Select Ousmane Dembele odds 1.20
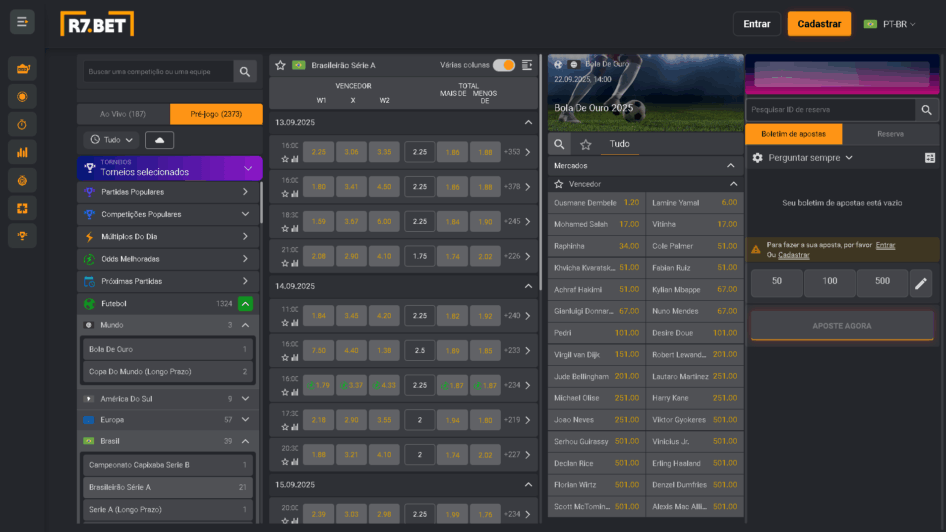946x532 pixels. (597, 203)
